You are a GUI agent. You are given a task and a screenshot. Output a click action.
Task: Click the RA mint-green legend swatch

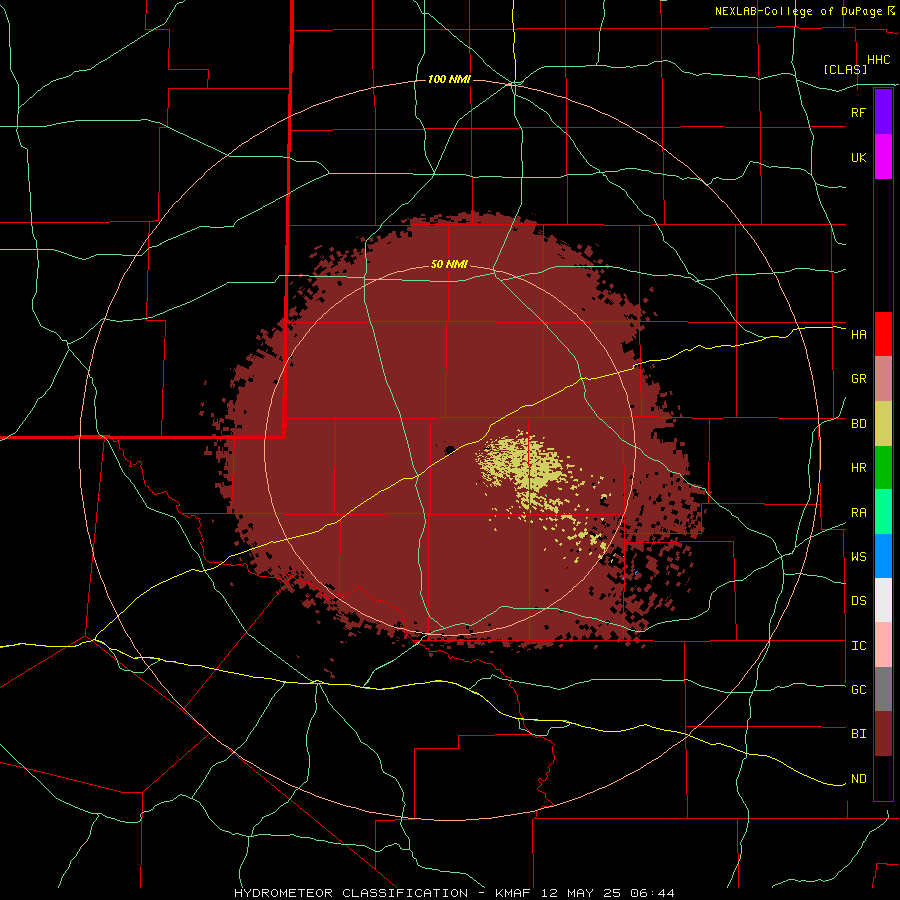coord(883,512)
